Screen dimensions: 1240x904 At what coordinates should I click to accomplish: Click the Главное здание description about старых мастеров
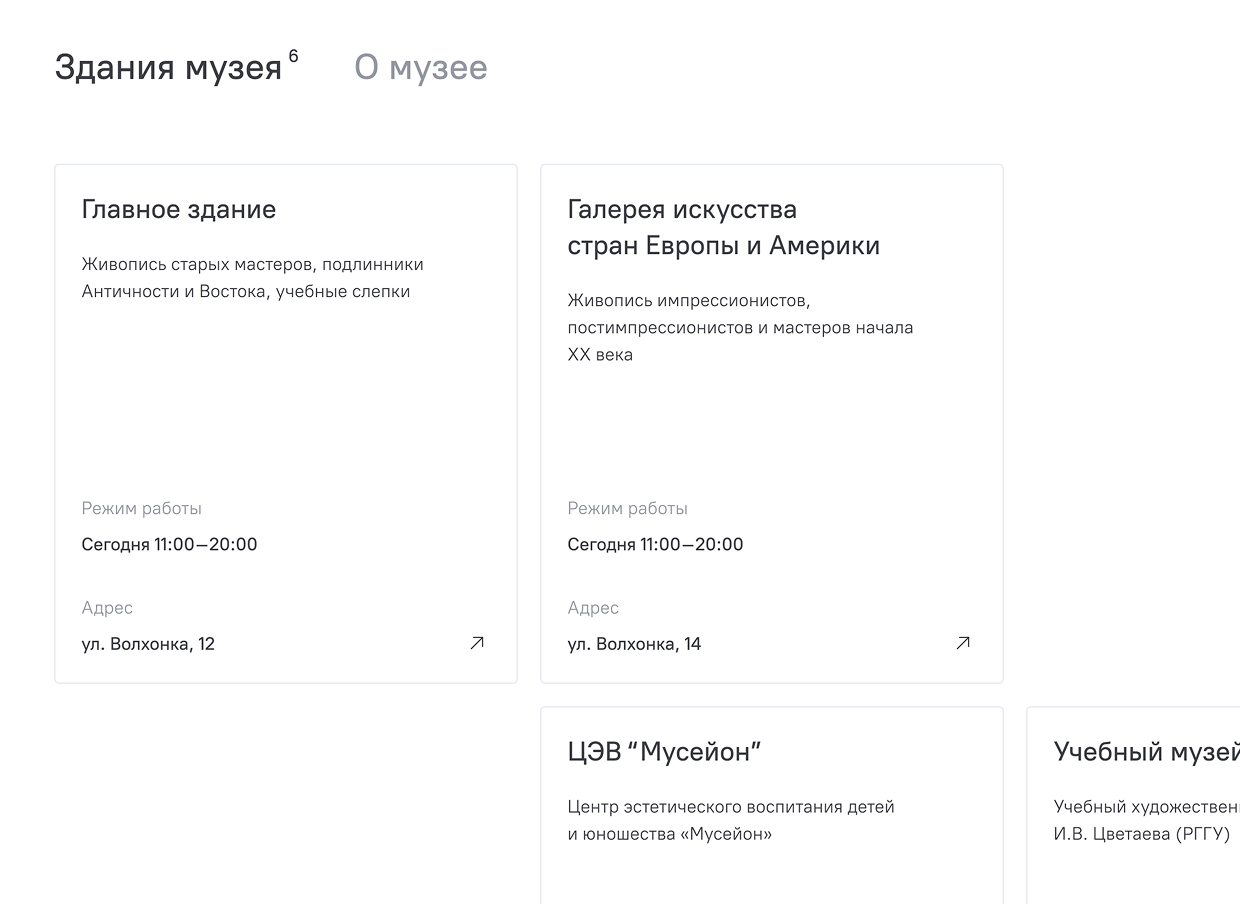pyautogui.click(x=252, y=278)
